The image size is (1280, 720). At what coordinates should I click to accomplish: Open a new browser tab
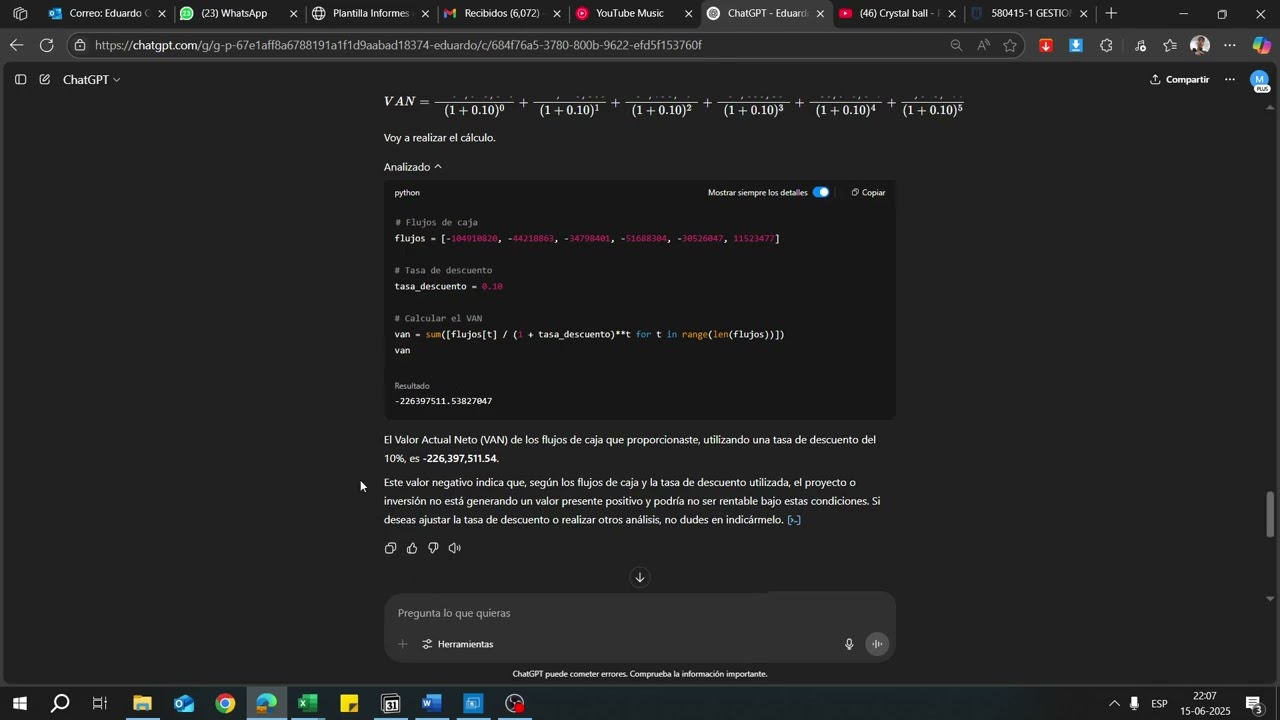tap(1111, 14)
